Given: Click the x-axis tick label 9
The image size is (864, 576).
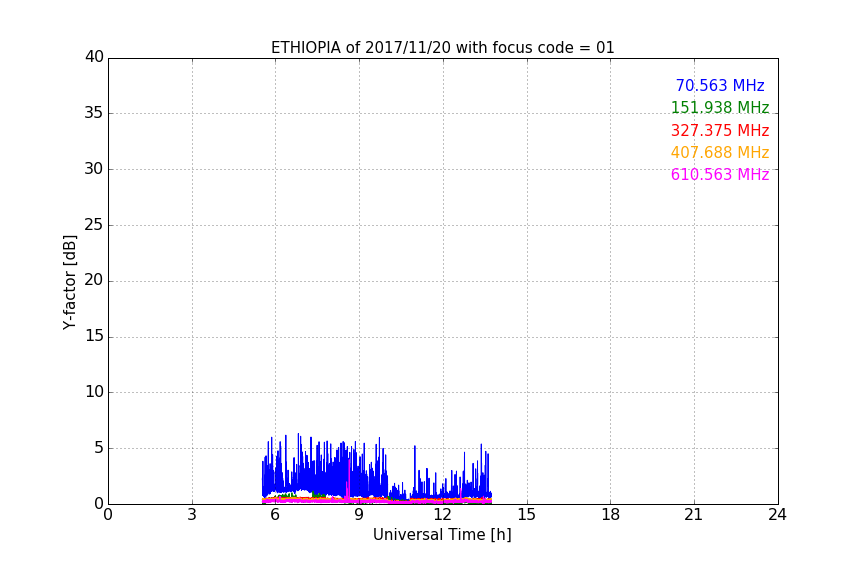Looking at the screenshot, I should 359,515.
